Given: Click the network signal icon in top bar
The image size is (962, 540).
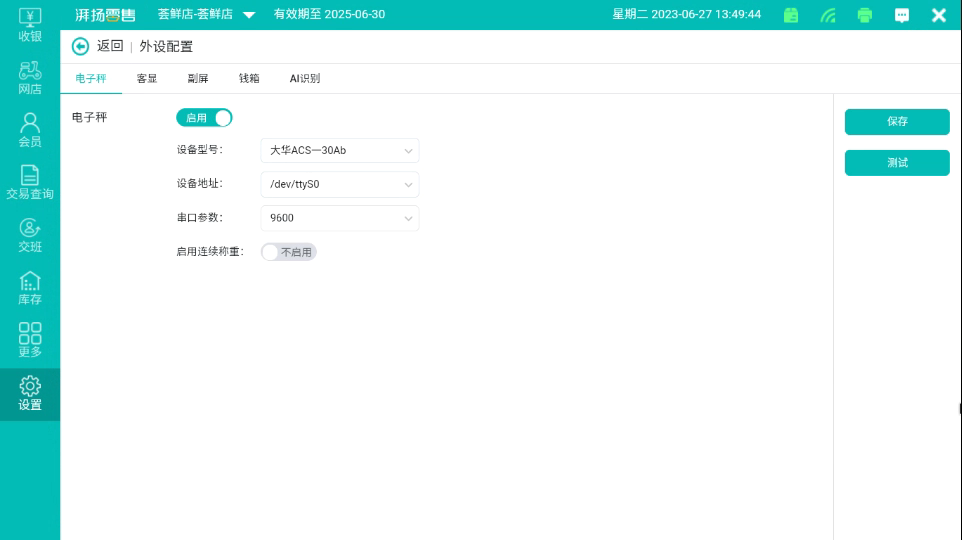Looking at the screenshot, I should [828, 15].
